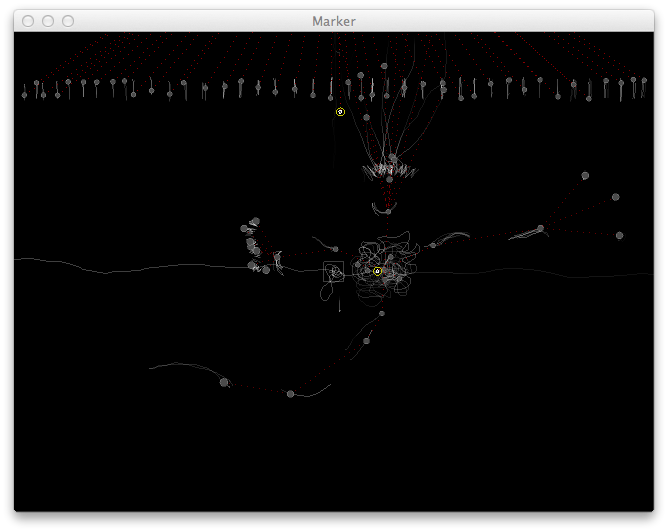Screen dimensions: 668x532
Task: Zoom the Marker window with the third title bar button
Action: pyautogui.click(x=68, y=21)
